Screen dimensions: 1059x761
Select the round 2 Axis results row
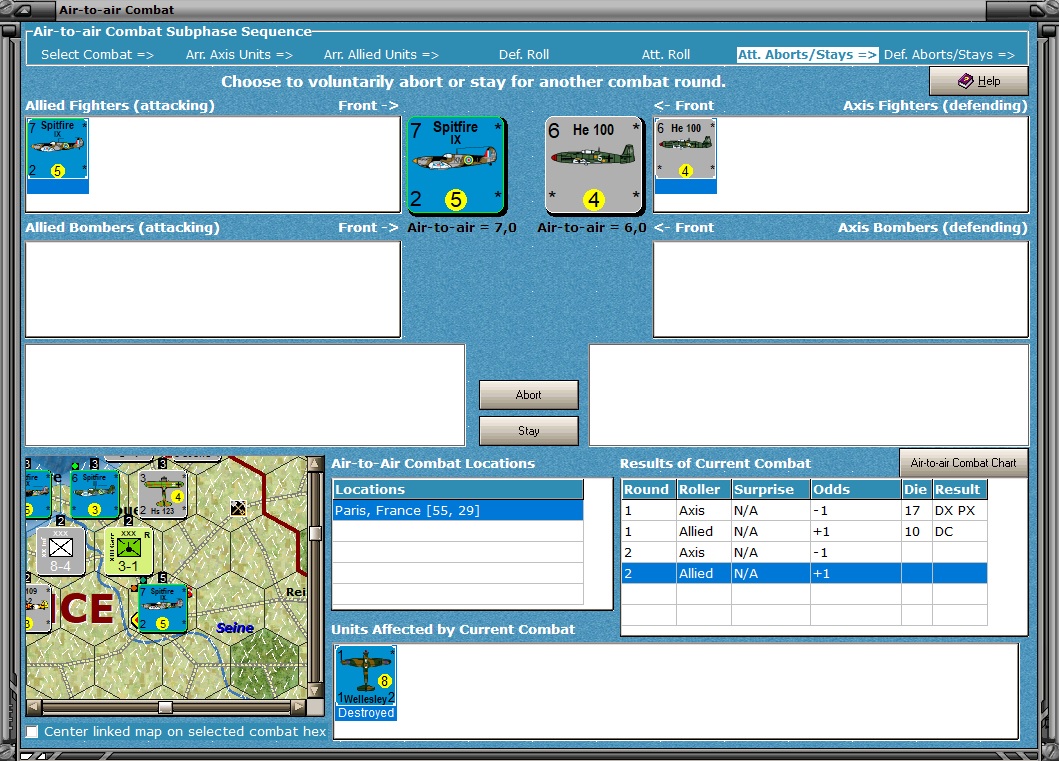click(804, 552)
